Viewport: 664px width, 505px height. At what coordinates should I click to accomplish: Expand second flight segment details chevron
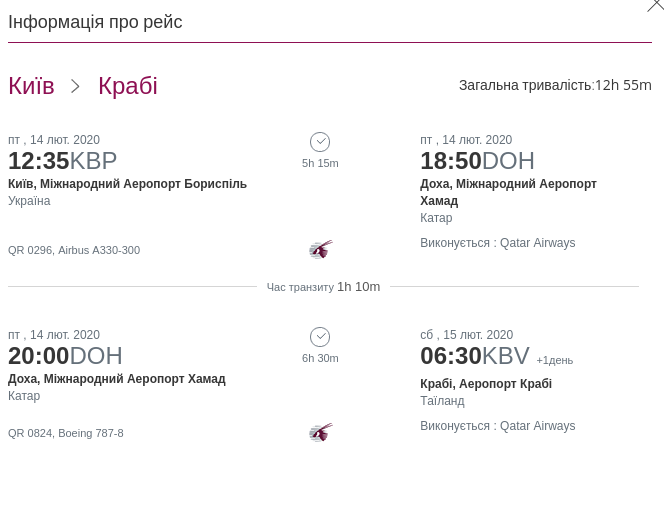click(320, 337)
